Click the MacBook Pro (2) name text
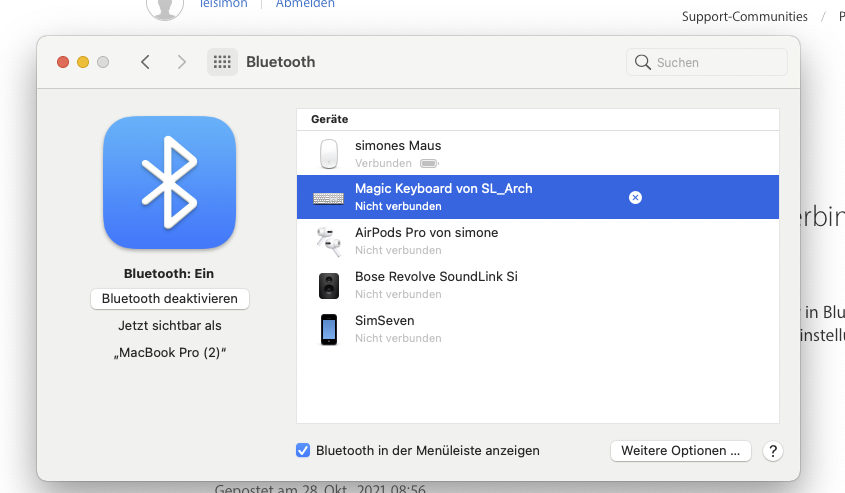 [170, 352]
